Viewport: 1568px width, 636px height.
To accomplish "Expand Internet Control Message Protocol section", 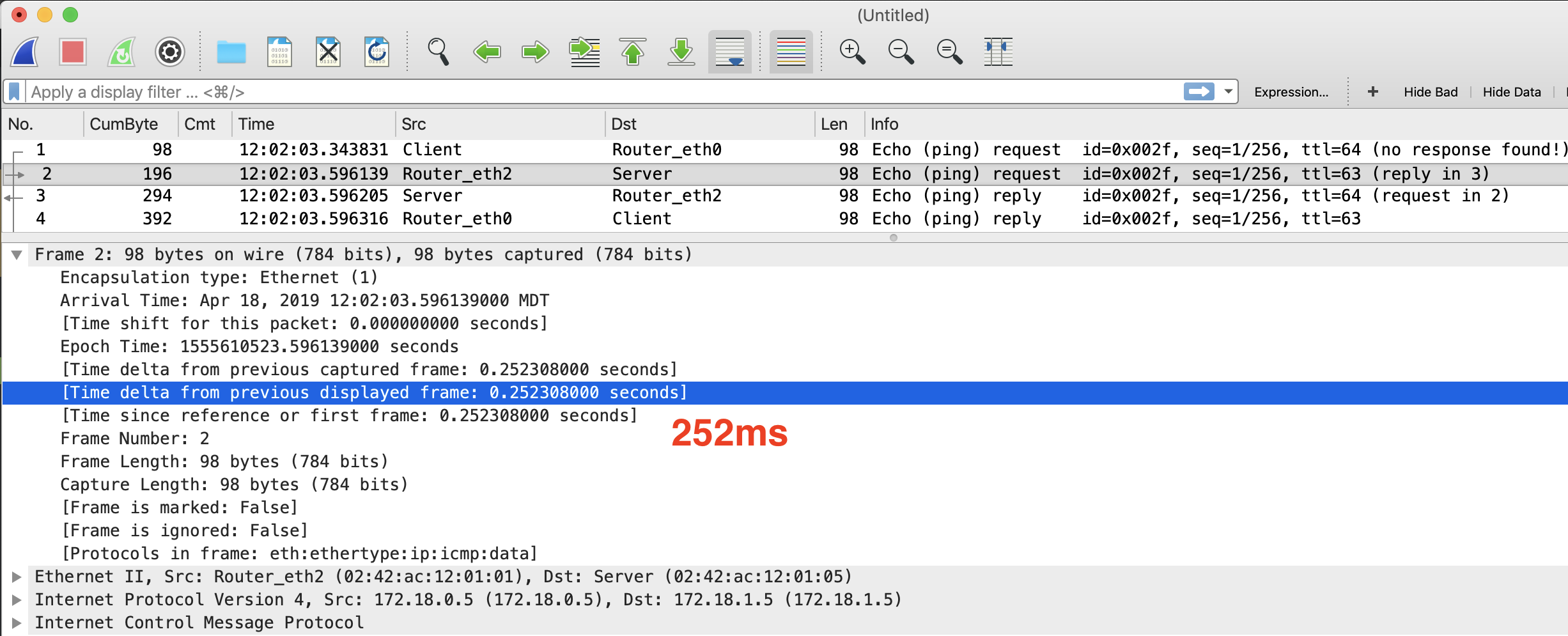I will [x=17, y=623].
